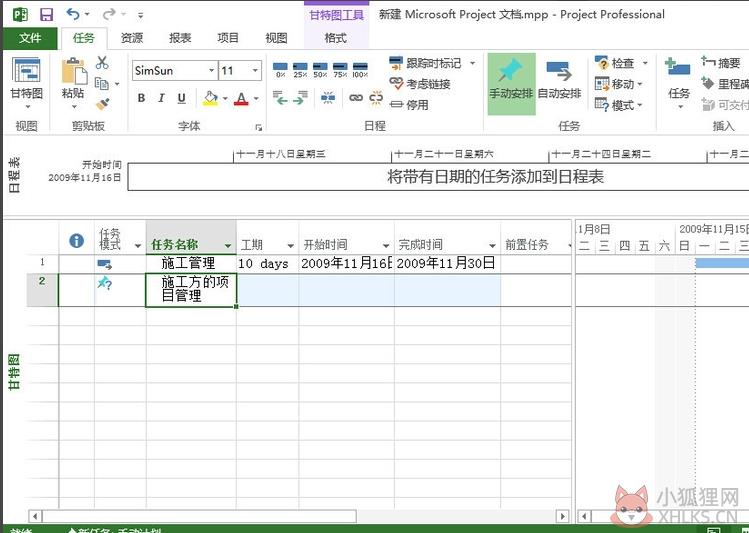749x533 pixels.
Task: Switch to the View (视图) ribbon tab
Action: pos(276,38)
